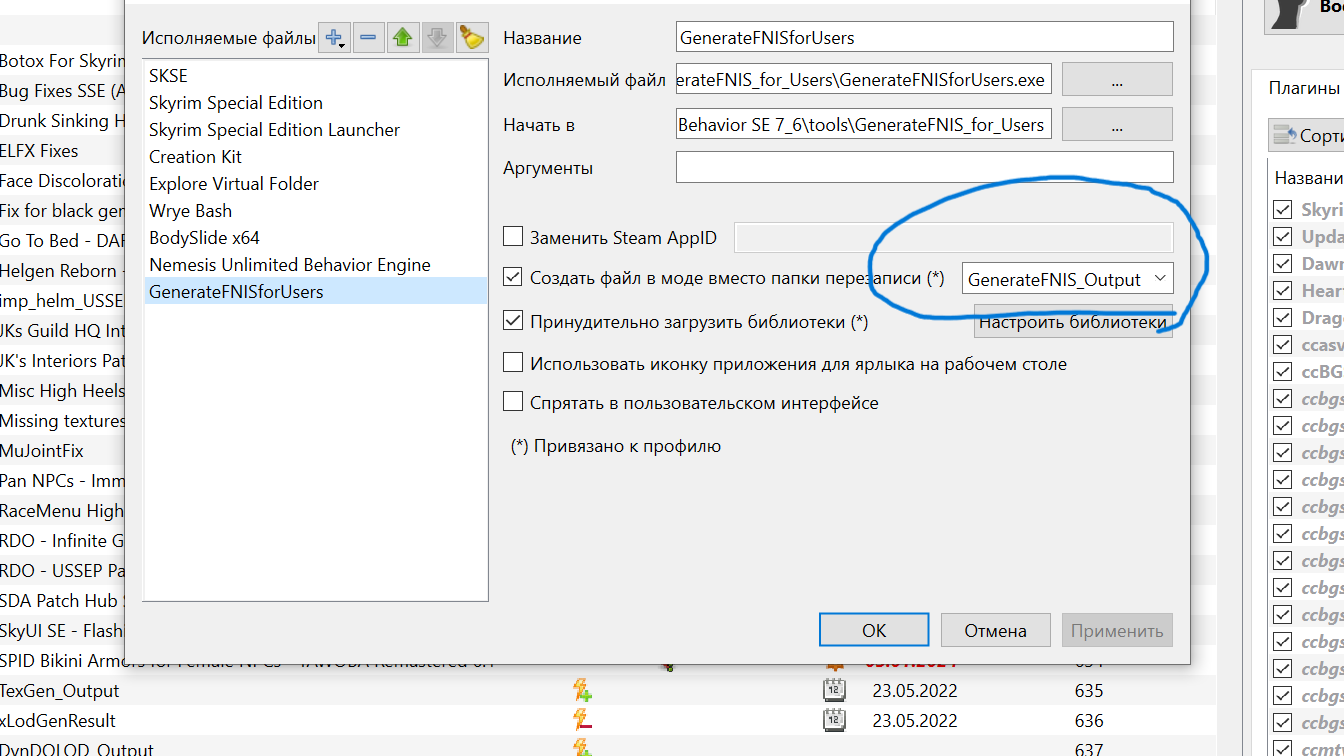Click browse button next to Исполняемый файл
The image size is (1344, 756).
(1116, 79)
